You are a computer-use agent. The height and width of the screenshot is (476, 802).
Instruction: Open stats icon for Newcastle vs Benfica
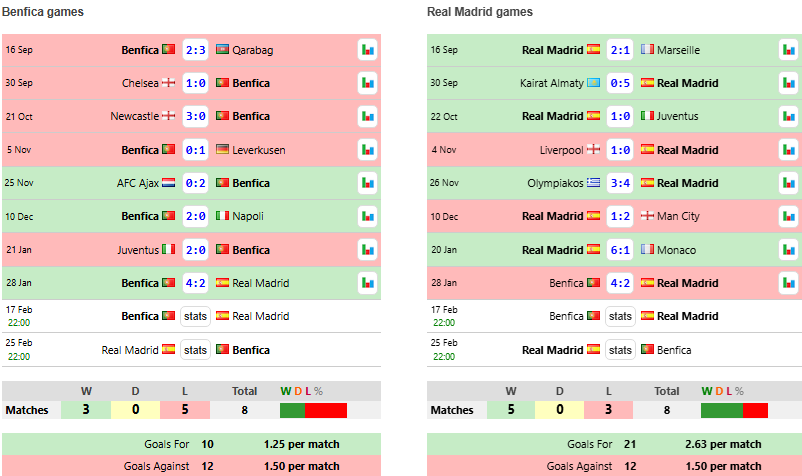click(x=368, y=117)
